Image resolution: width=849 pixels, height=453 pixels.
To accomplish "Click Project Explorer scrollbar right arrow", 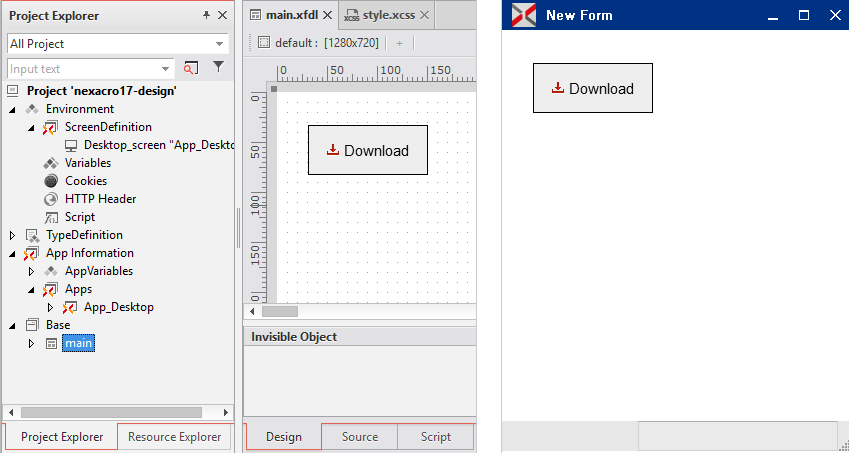I will (226, 412).
